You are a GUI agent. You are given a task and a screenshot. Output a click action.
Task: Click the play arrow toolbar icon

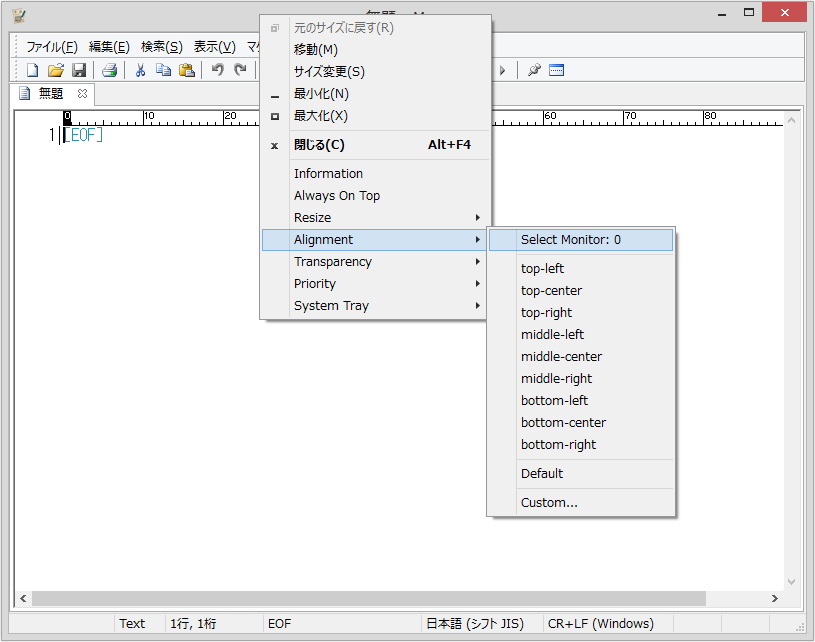(502, 70)
